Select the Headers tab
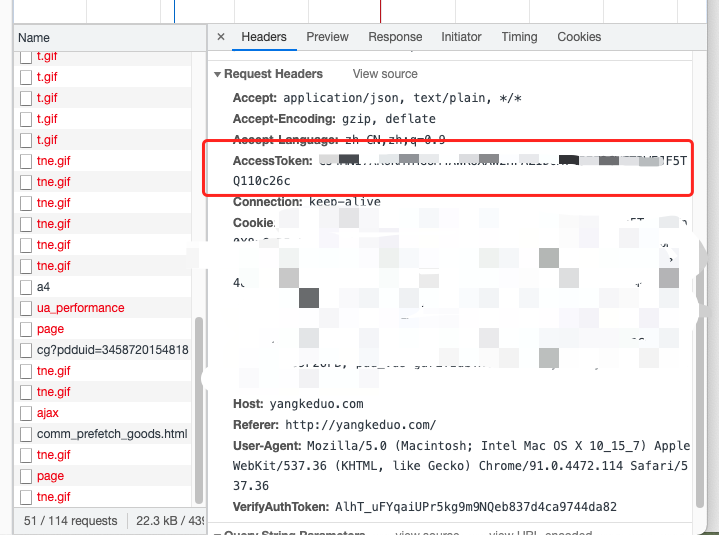This screenshot has width=719, height=535. [264, 37]
